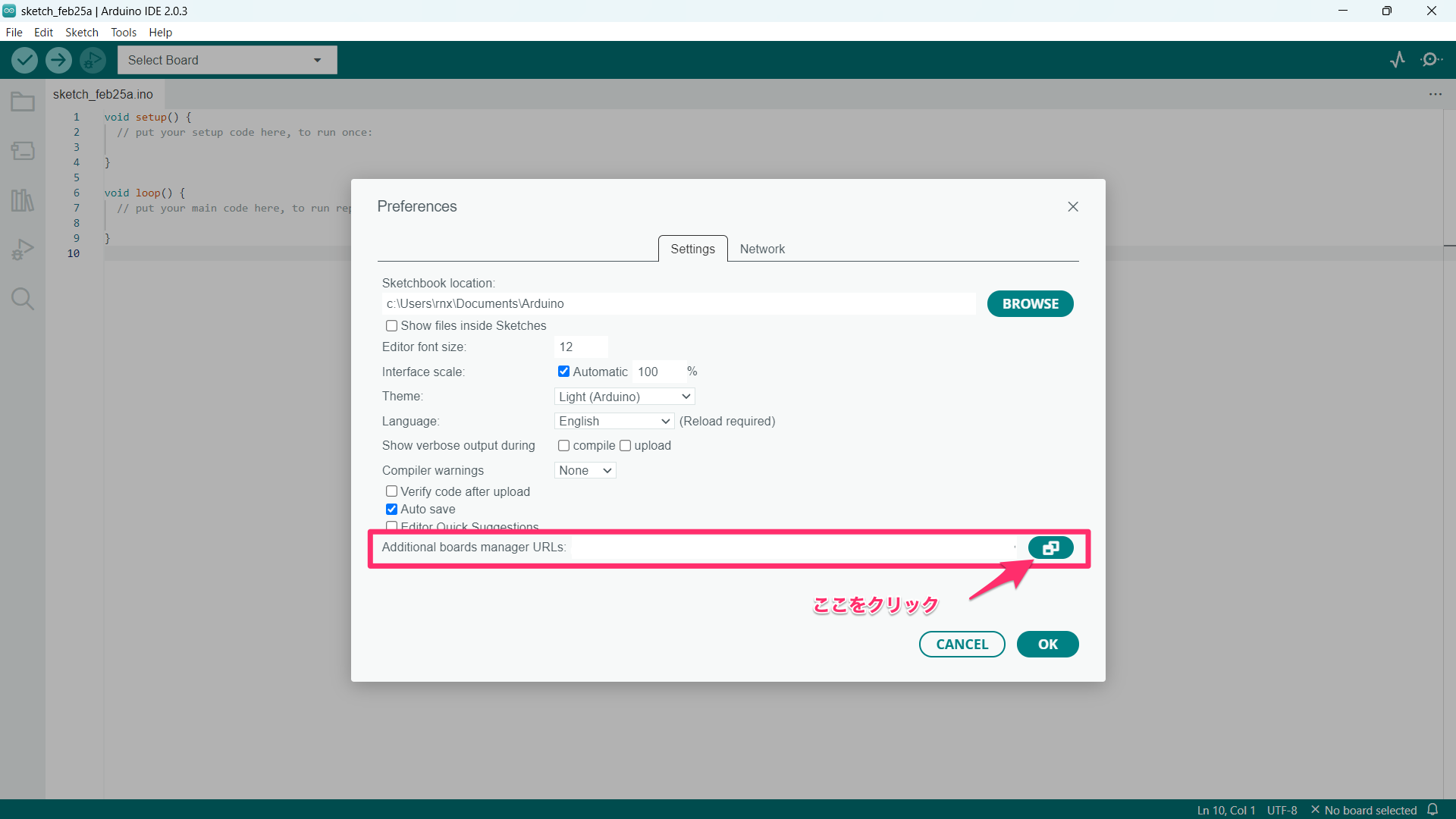Open the Tools menu
The image size is (1456, 819).
coord(123,32)
